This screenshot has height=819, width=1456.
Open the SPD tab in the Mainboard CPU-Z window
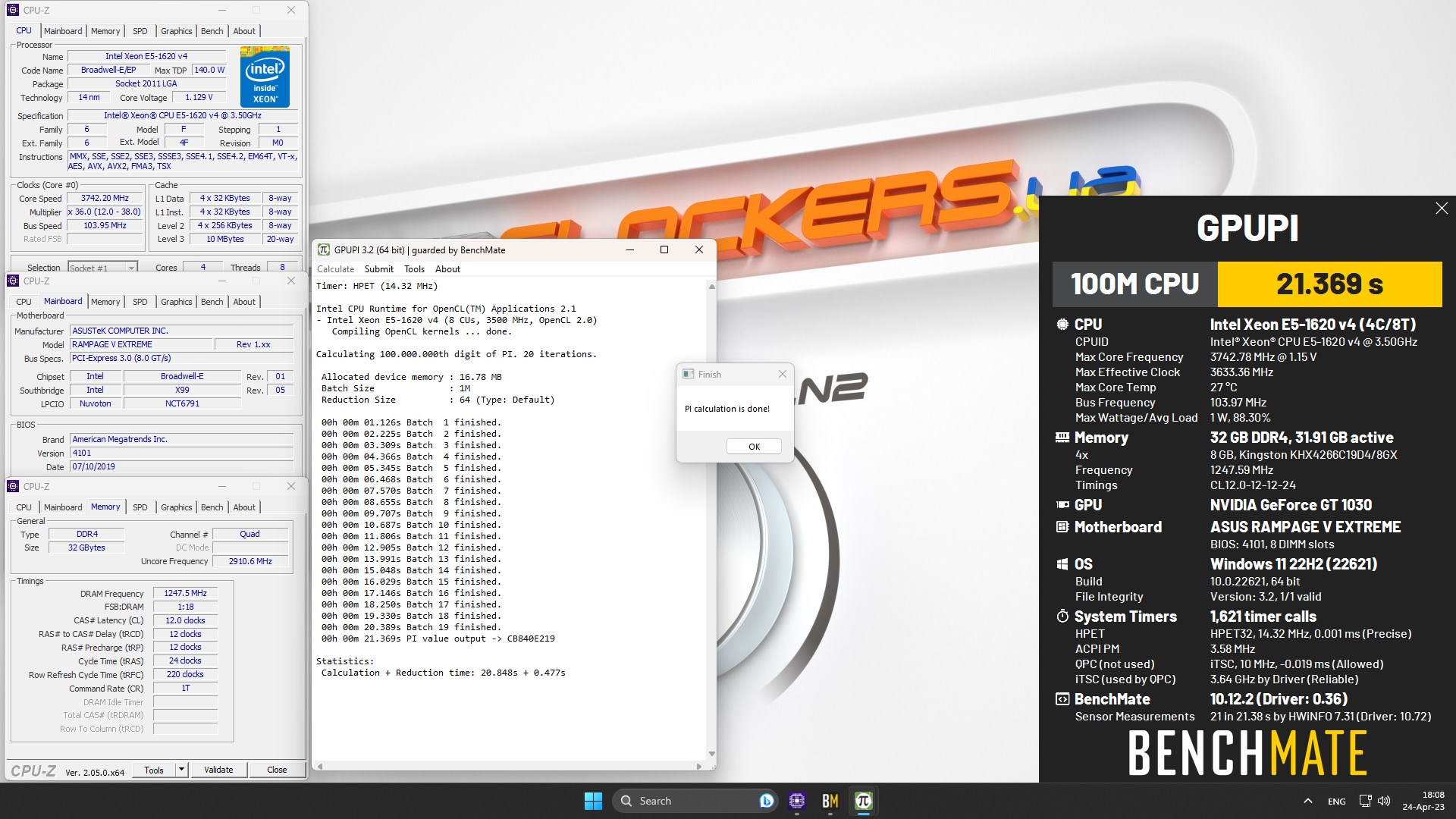[140, 302]
